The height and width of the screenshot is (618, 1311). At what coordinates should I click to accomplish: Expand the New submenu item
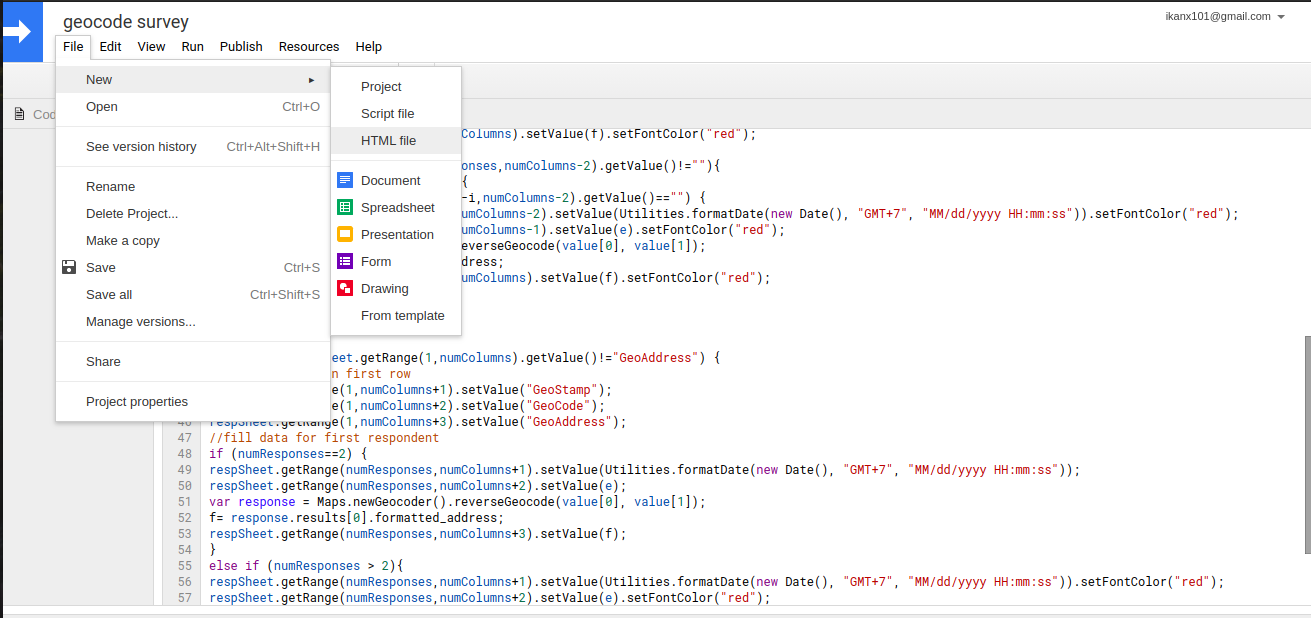193,79
